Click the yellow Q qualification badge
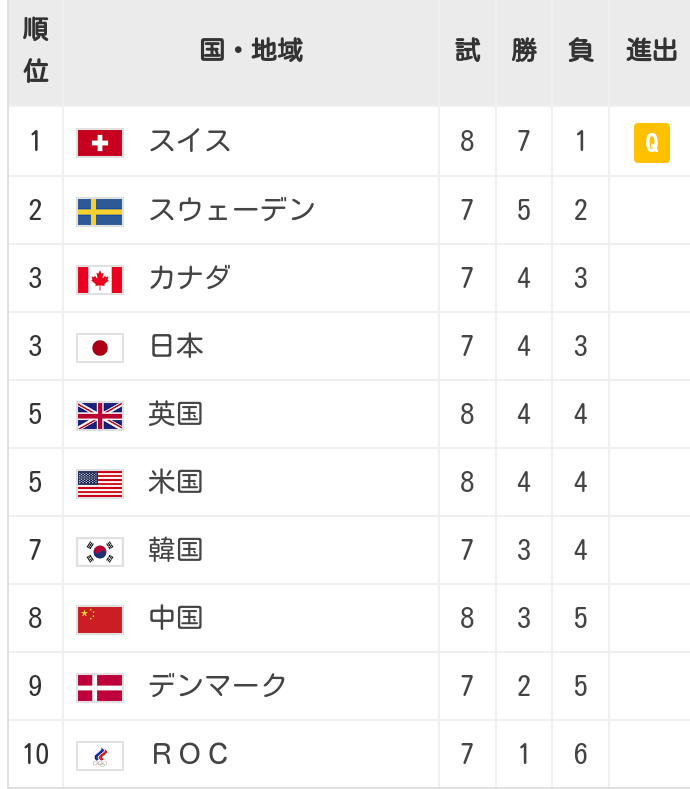 click(x=652, y=143)
